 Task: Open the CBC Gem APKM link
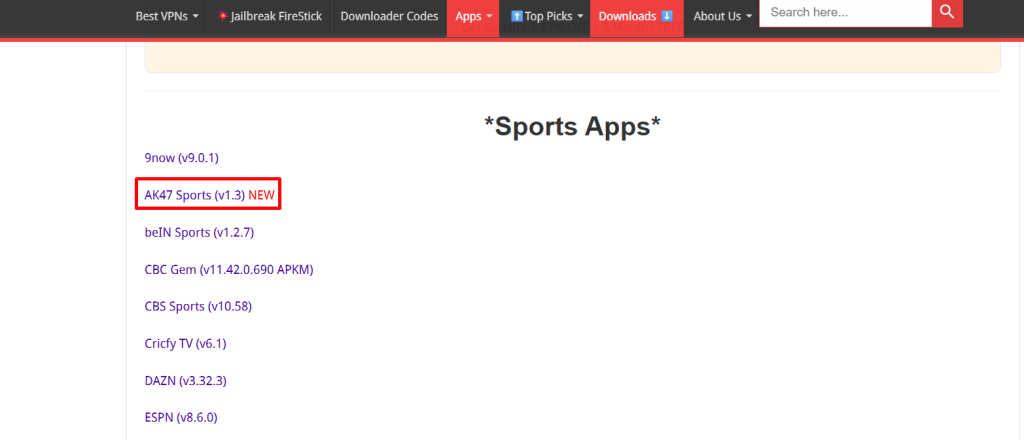[229, 269]
